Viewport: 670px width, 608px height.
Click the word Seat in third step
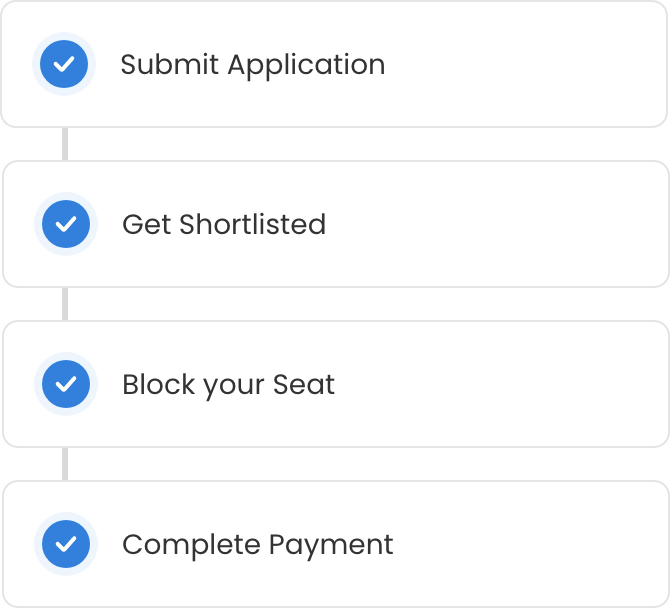pos(304,384)
